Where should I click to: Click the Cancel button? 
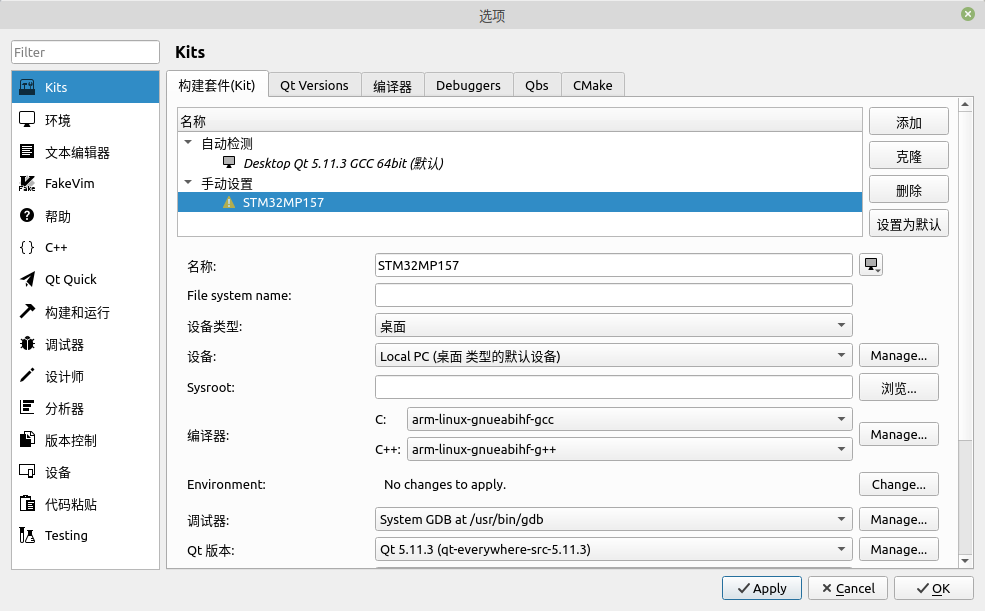tap(848, 588)
